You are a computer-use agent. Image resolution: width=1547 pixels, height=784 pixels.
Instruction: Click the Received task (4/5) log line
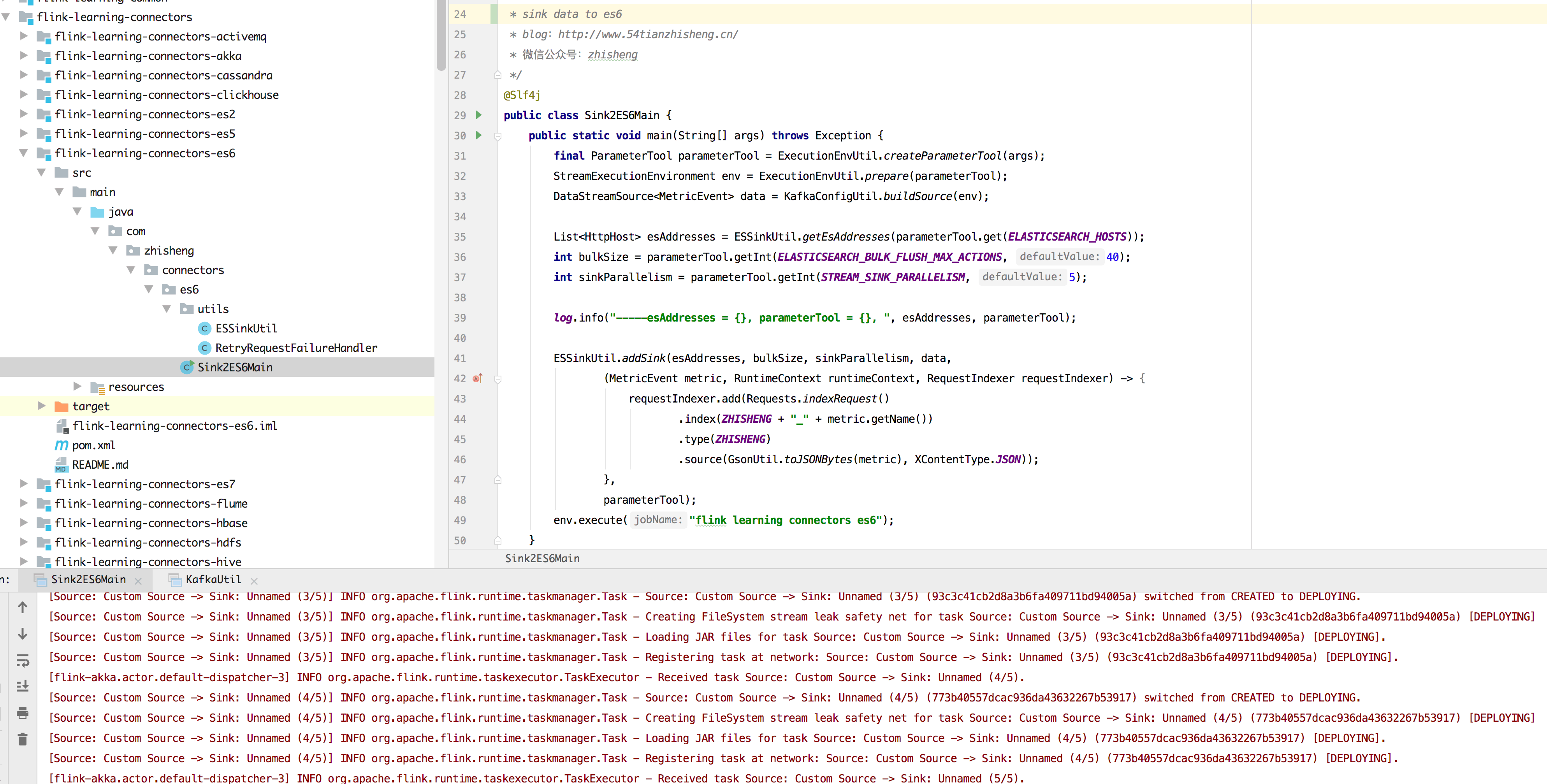[536, 677]
